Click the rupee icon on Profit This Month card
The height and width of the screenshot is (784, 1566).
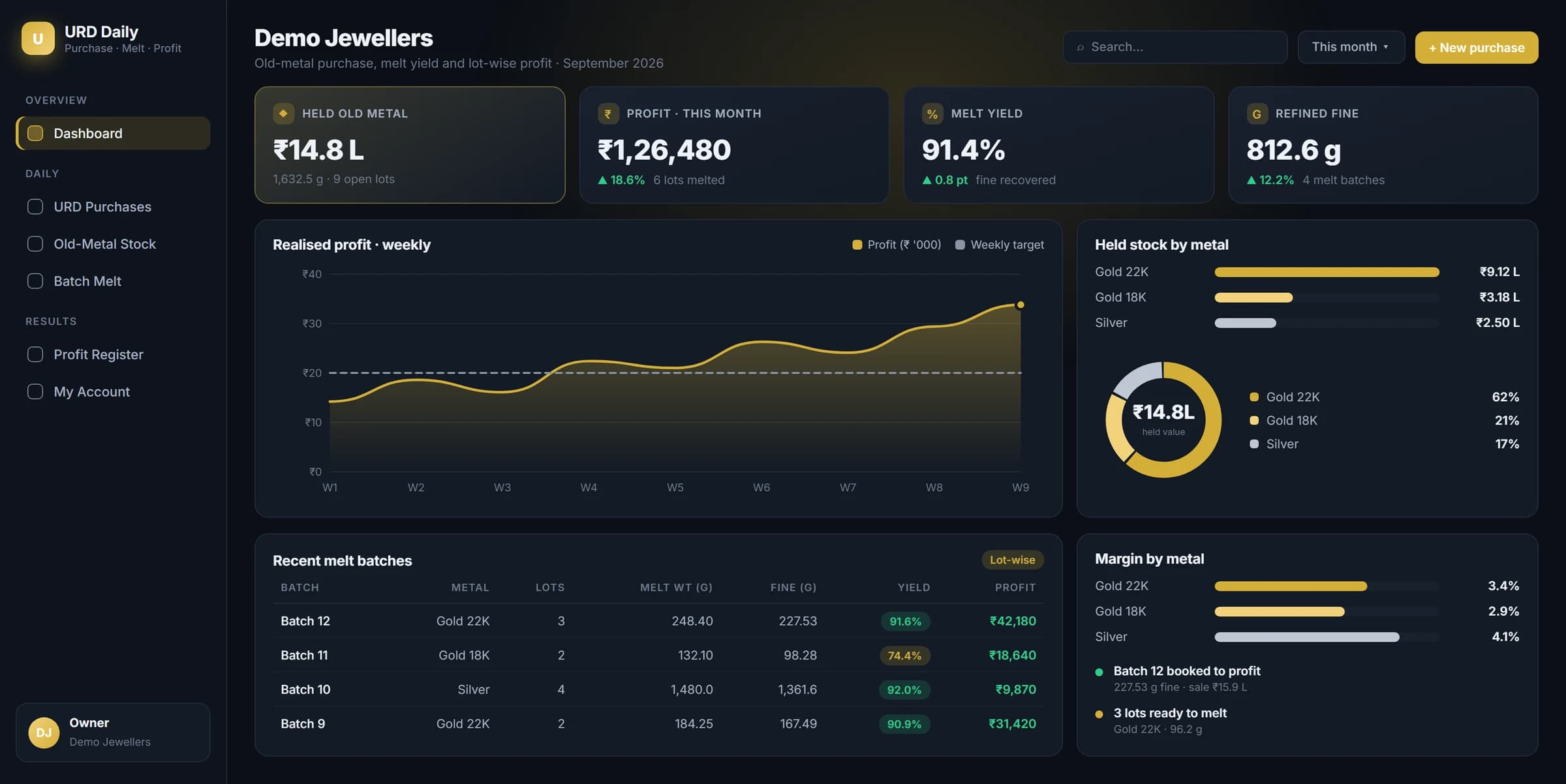(608, 113)
